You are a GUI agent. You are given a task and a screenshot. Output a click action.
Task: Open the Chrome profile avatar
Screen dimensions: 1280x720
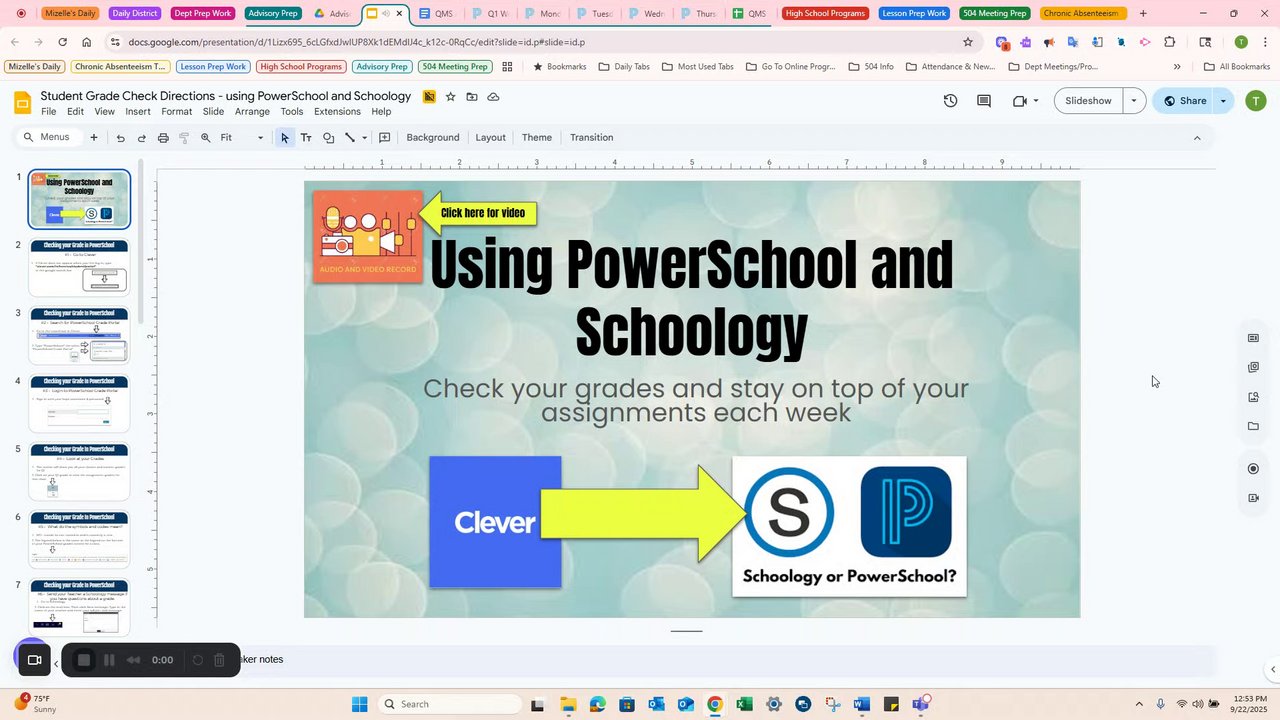pyautogui.click(x=1241, y=42)
